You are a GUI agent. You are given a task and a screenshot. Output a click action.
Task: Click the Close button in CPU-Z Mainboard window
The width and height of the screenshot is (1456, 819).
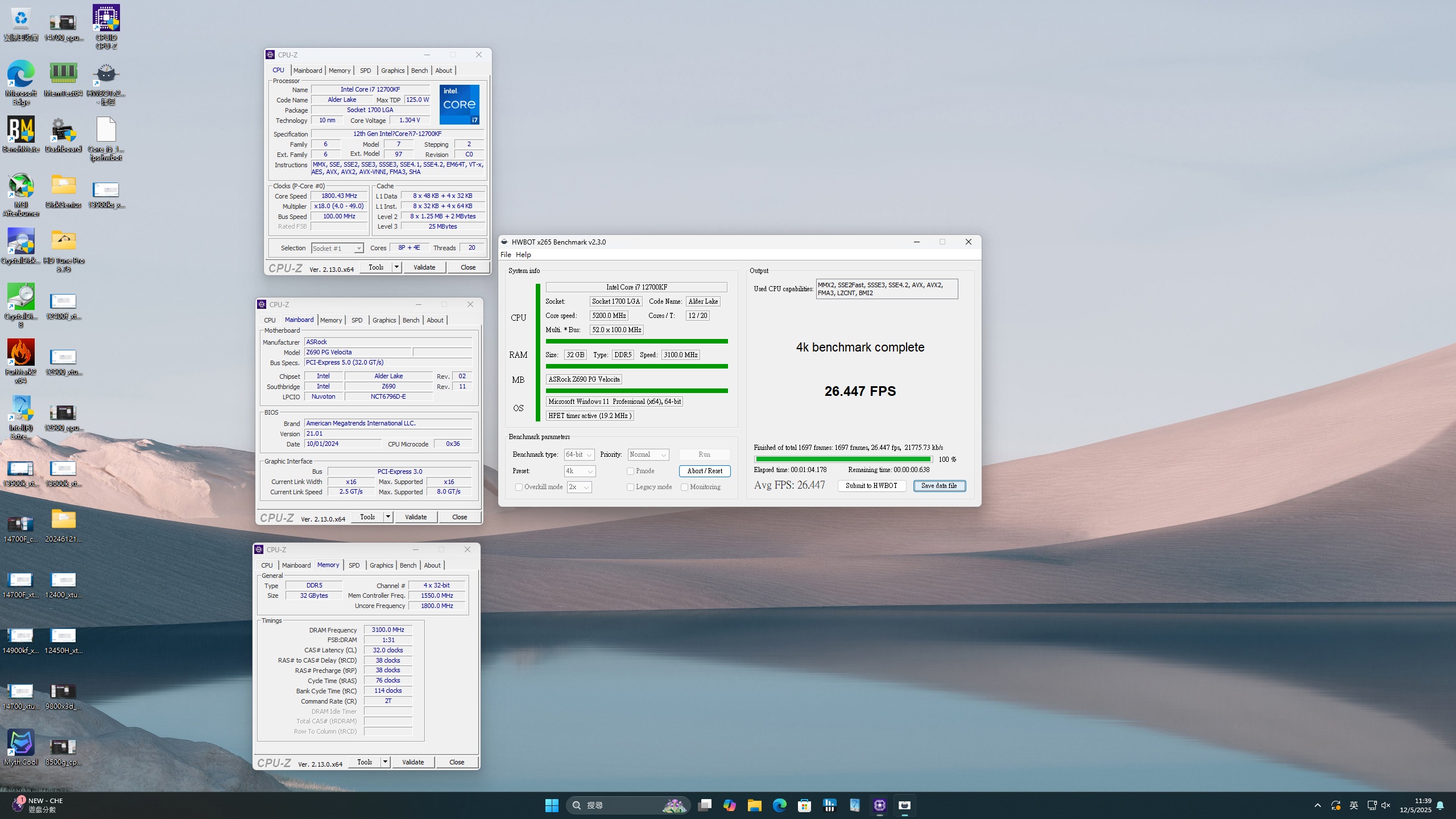tap(460, 517)
